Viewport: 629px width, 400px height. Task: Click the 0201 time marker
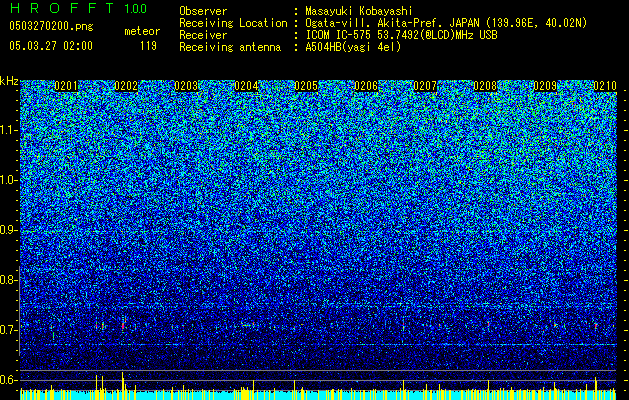click(66, 86)
